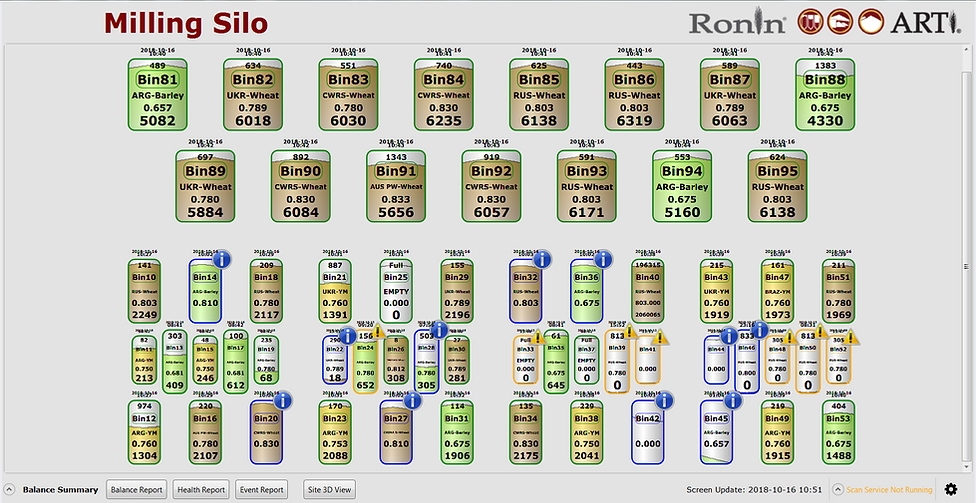Viewport: 976px width, 503px height.
Task: Click the info icon on Bin22
Action: click(x=347, y=337)
